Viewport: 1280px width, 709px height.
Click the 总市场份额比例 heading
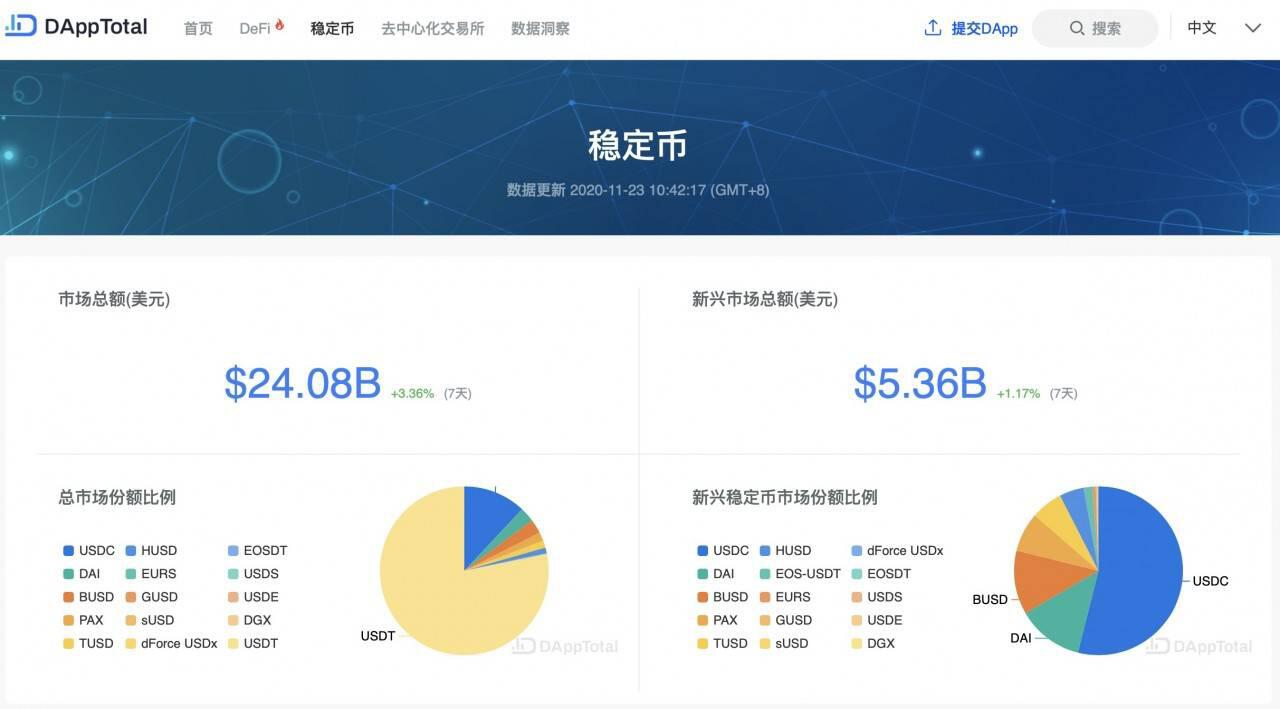coord(117,497)
